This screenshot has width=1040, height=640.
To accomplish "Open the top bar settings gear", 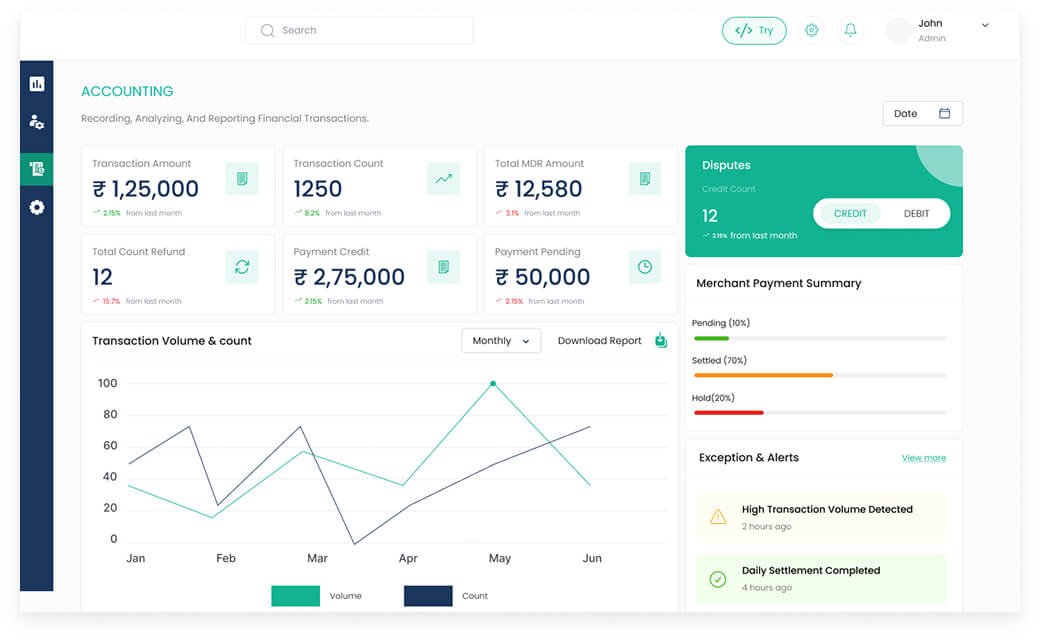I will 812,30.
